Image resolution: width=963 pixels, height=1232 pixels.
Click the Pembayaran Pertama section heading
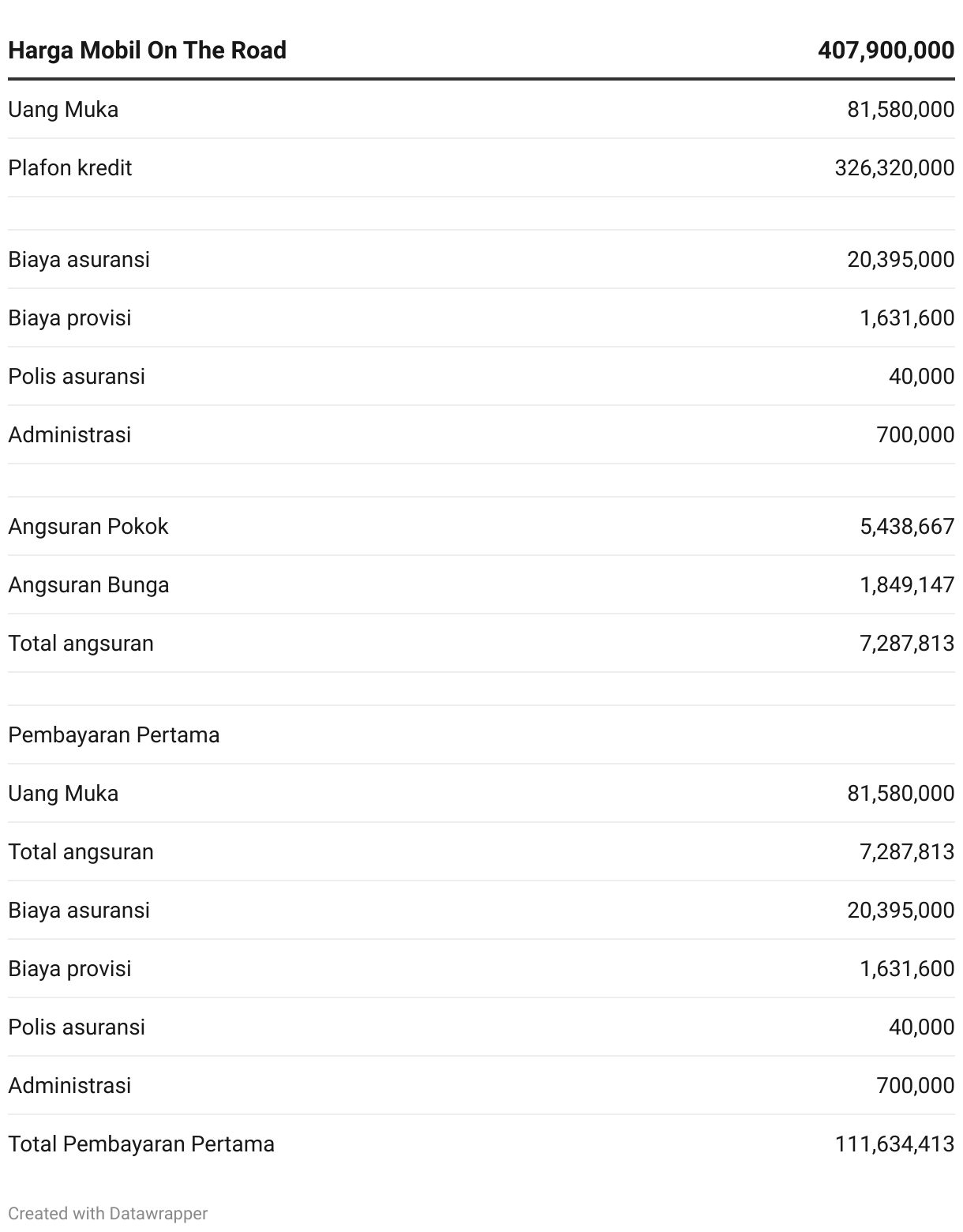click(114, 735)
